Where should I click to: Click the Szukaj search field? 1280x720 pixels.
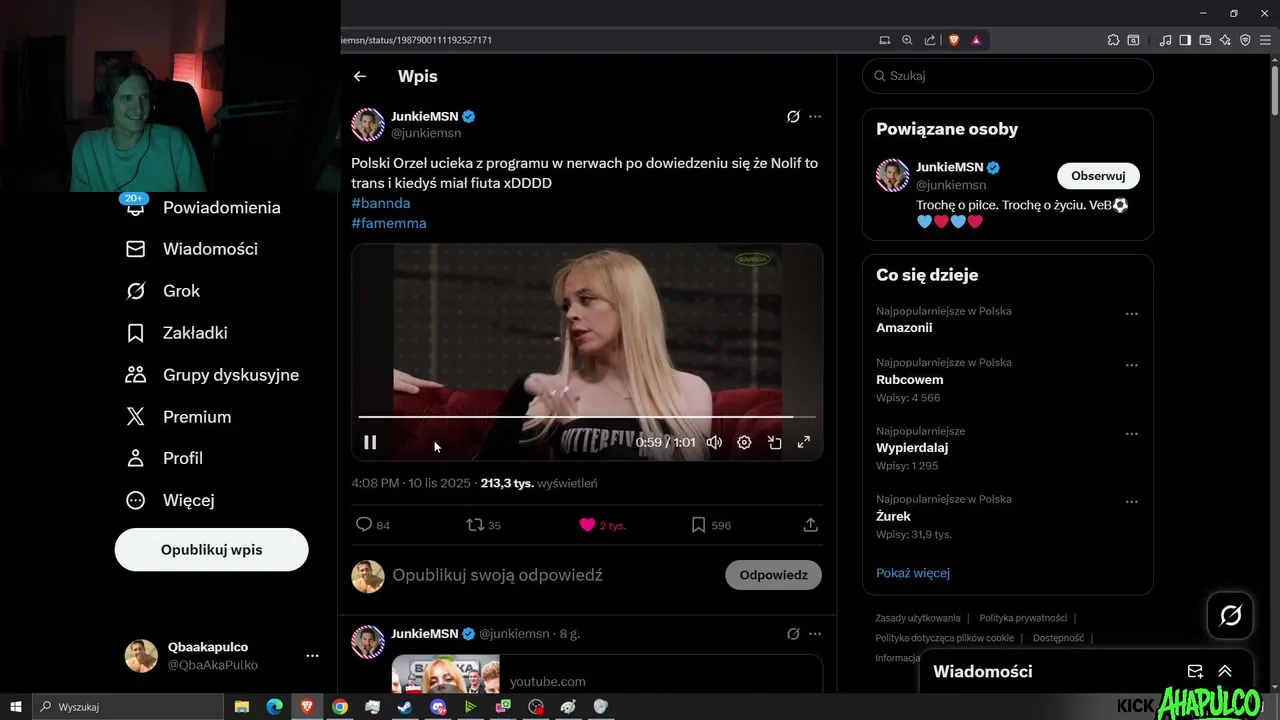[1007, 76]
